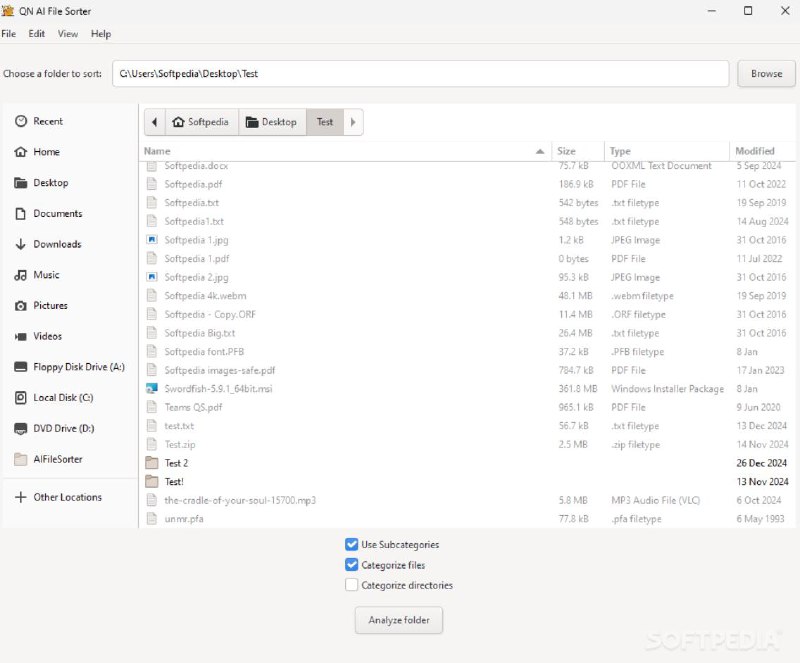Select the Softpedia 2.jpg image icon
This screenshot has width=800, height=663.
coord(152,277)
